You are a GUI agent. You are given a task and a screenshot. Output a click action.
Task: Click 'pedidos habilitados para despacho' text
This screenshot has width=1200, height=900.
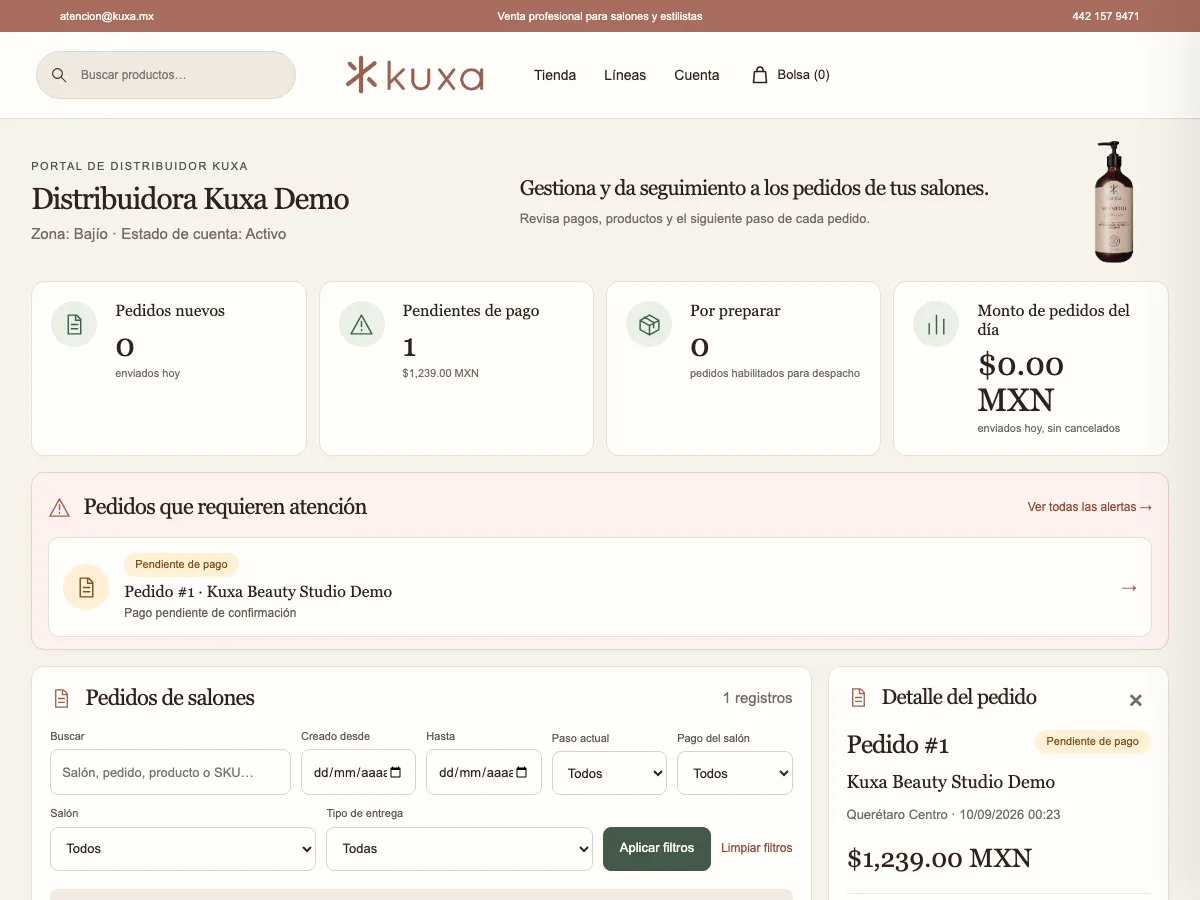775,373
